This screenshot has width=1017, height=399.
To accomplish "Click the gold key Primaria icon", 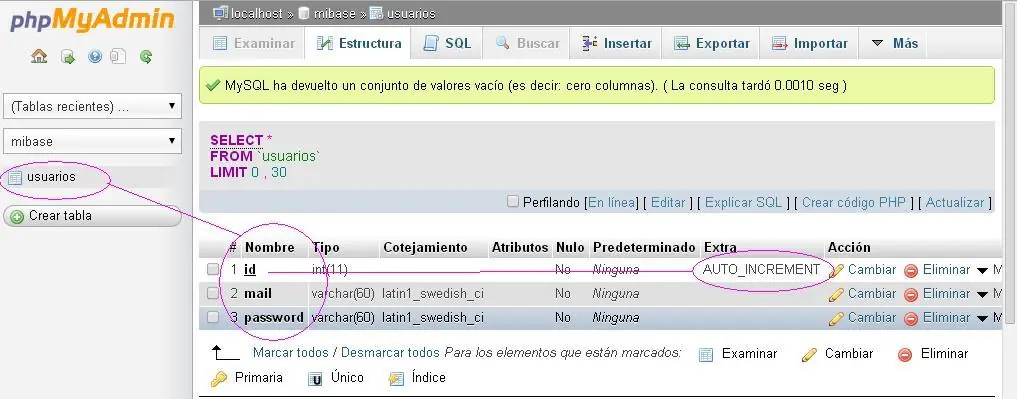I will click(x=219, y=378).
